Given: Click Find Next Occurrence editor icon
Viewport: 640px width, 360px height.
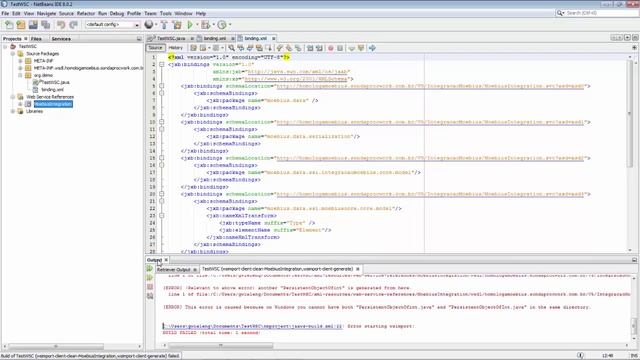Looking at the screenshot, I should [250, 48].
